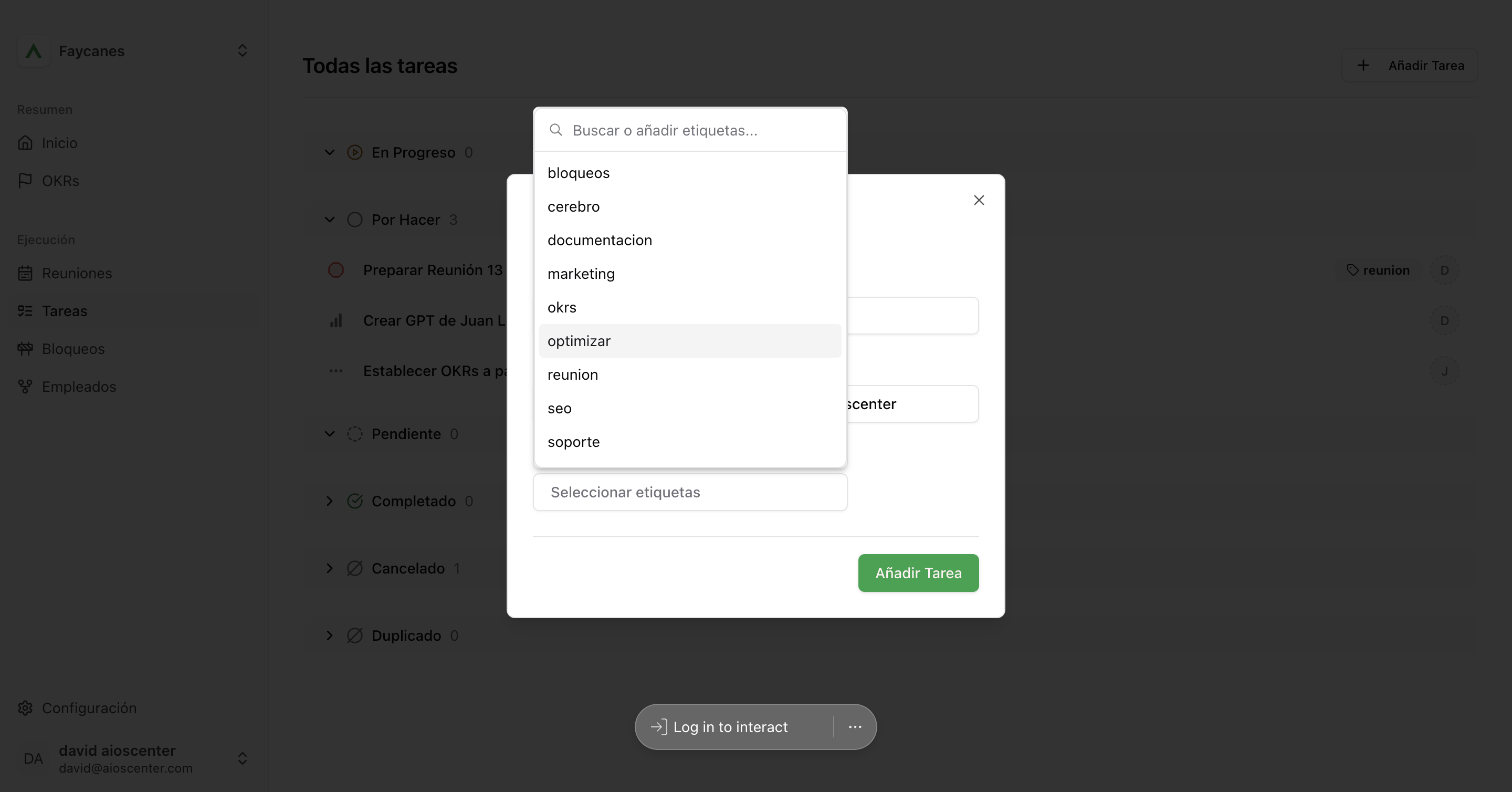This screenshot has height=792, width=1512.
Task: Expand the Completado group chevron
Action: (330, 502)
